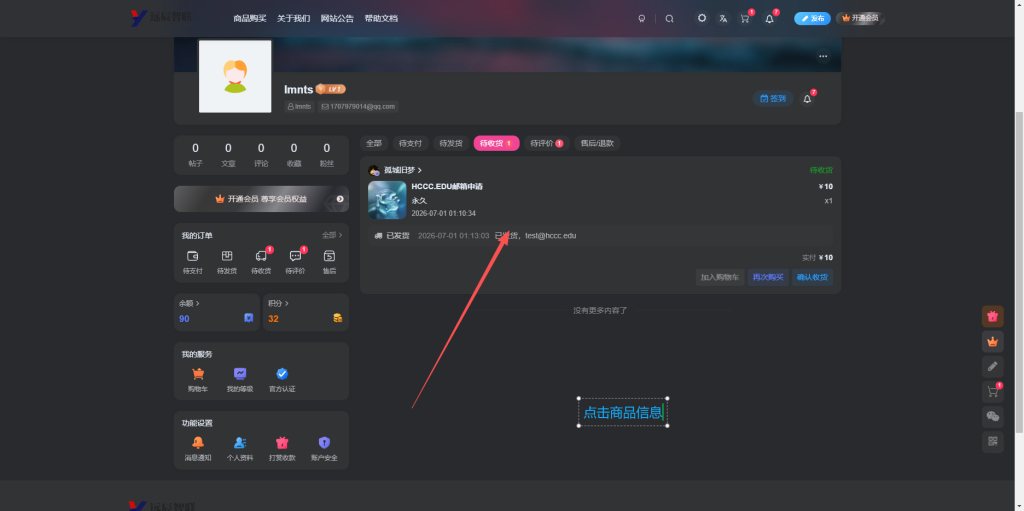The width and height of the screenshot is (1024, 511).
Task: Click the LV1 level badge next to lmnts
Action: tap(330, 89)
